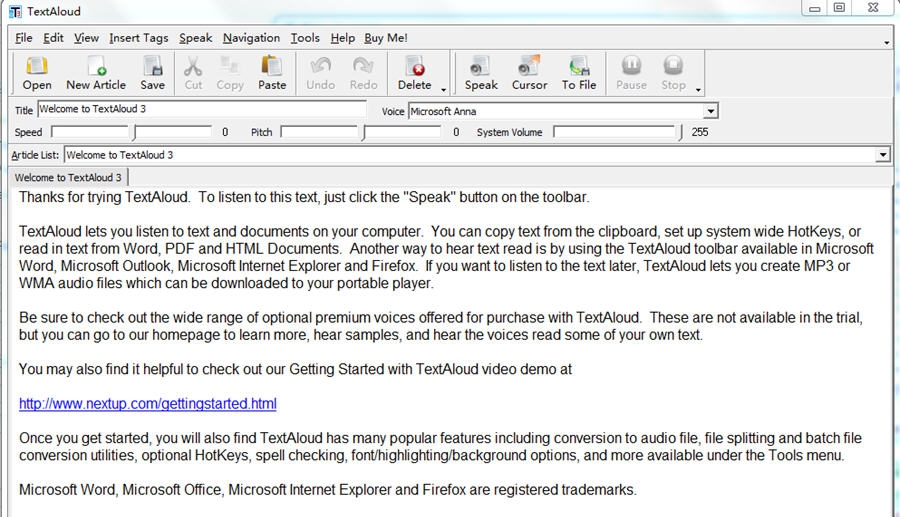The height and width of the screenshot is (517, 900).
Task: Expand the arrow next to Delete
Action: point(443,90)
